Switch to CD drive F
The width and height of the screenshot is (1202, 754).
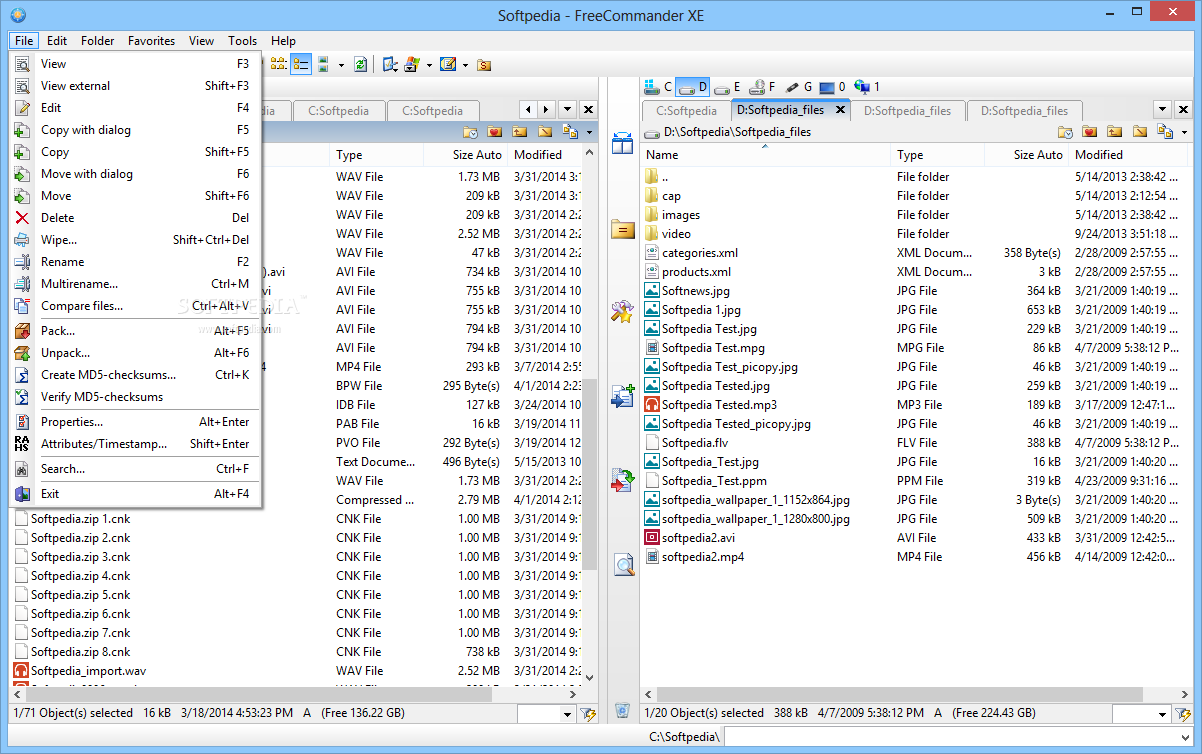pyautogui.click(x=763, y=87)
